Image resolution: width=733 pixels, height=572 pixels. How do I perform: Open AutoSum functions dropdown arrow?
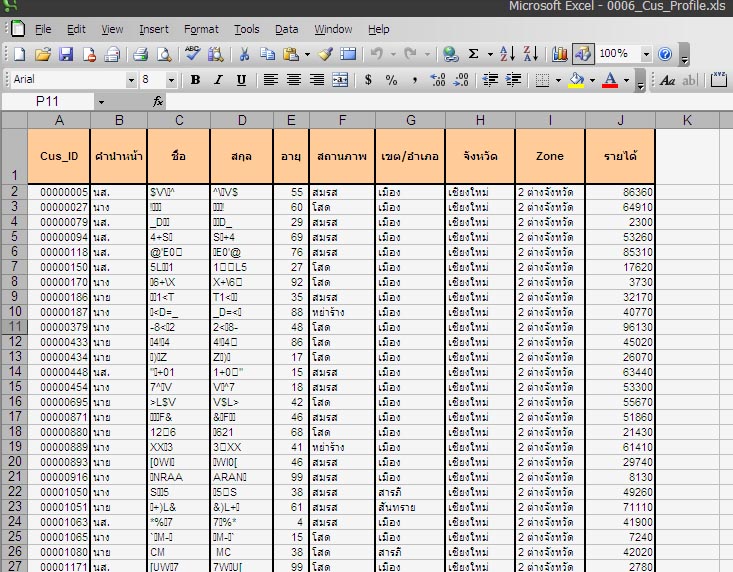(490, 55)
